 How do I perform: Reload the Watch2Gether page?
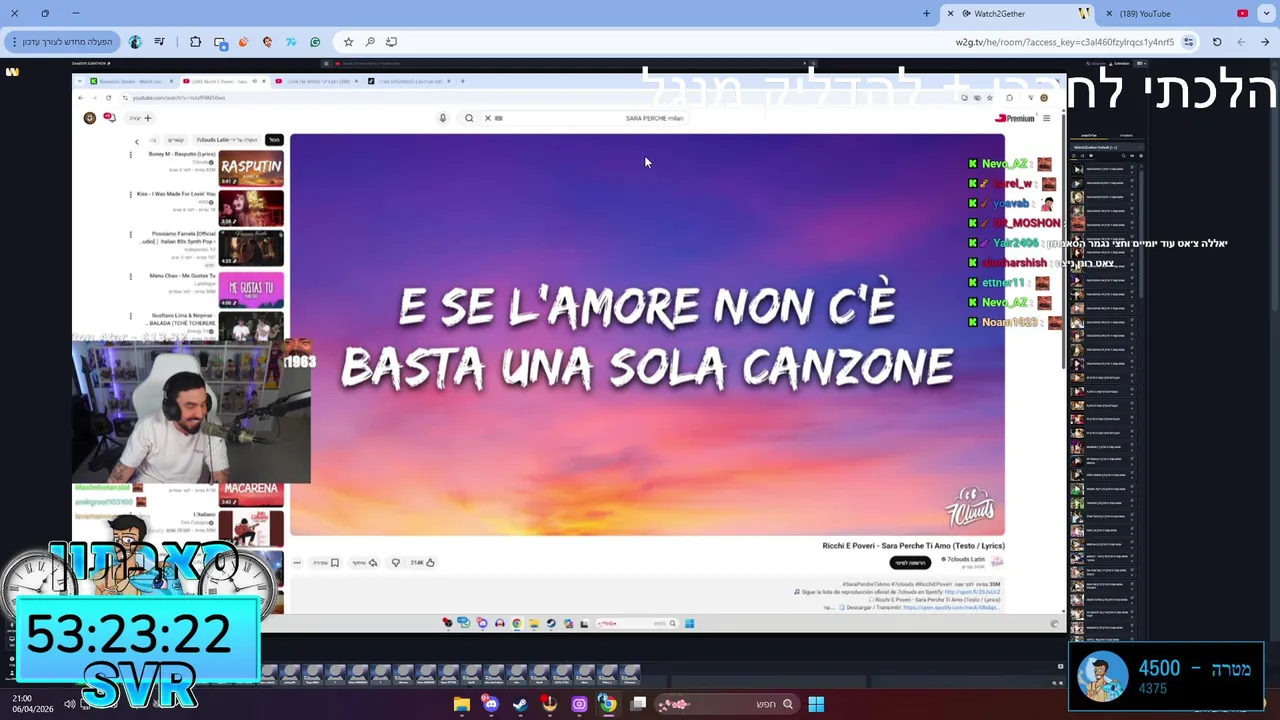(x=1217, y=42)
